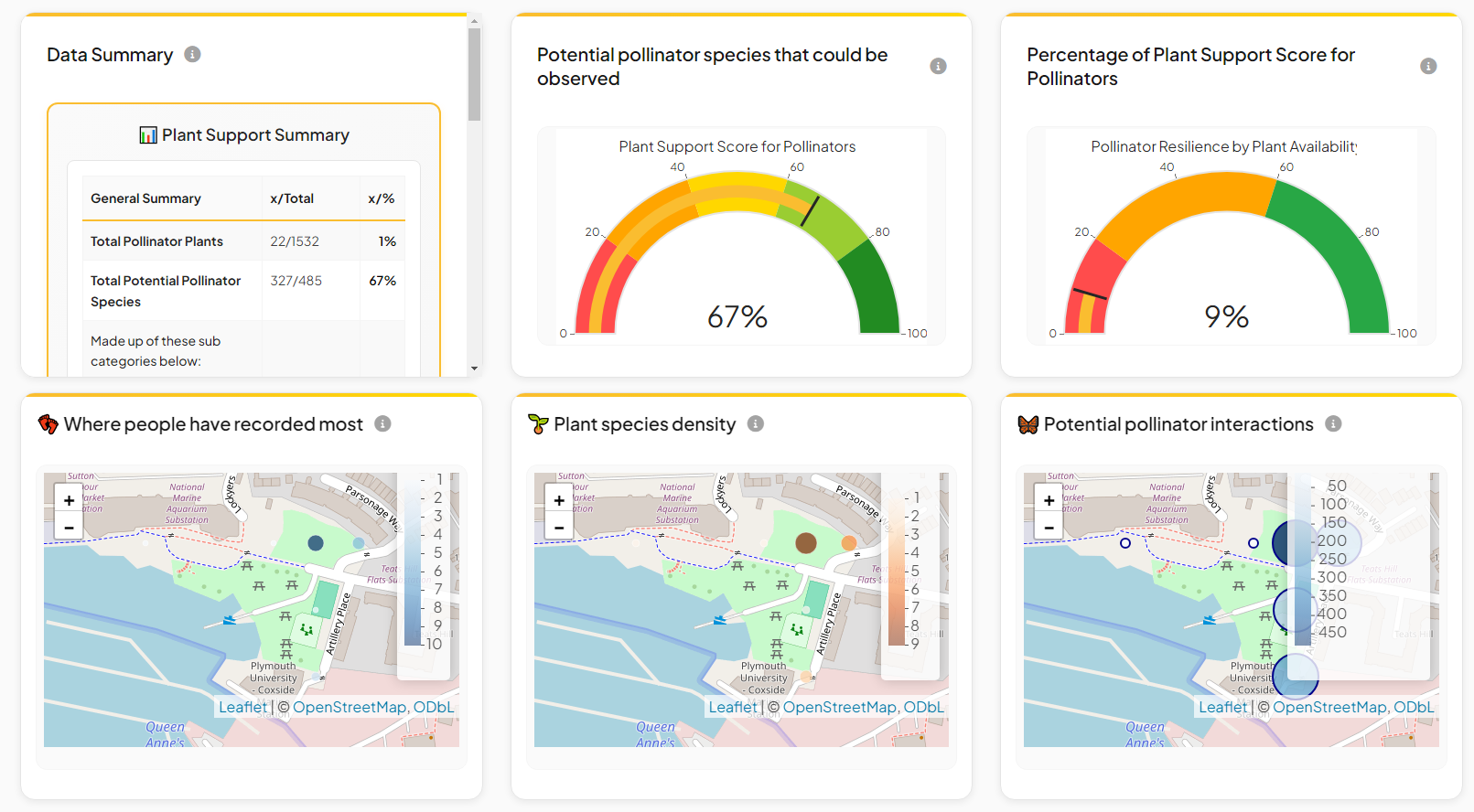The width and height of the screenshot is (1474, 812).
Task: Click the 67% Plant Support Score gauge
Action: (737, 256)
